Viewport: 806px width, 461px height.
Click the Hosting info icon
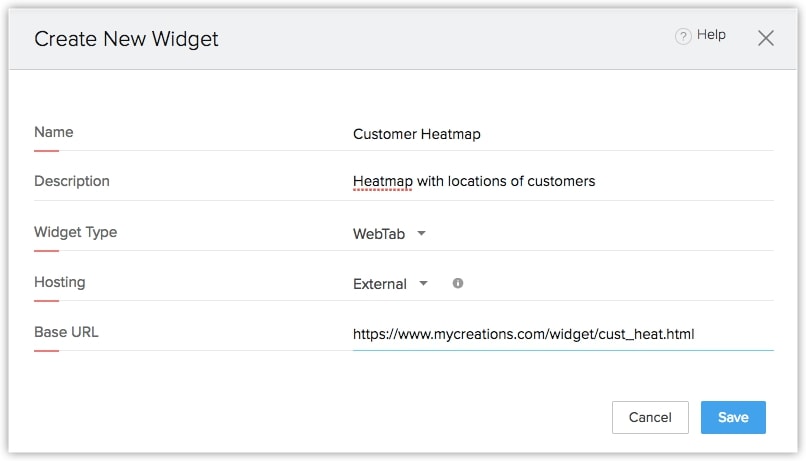tap(458, 283)
